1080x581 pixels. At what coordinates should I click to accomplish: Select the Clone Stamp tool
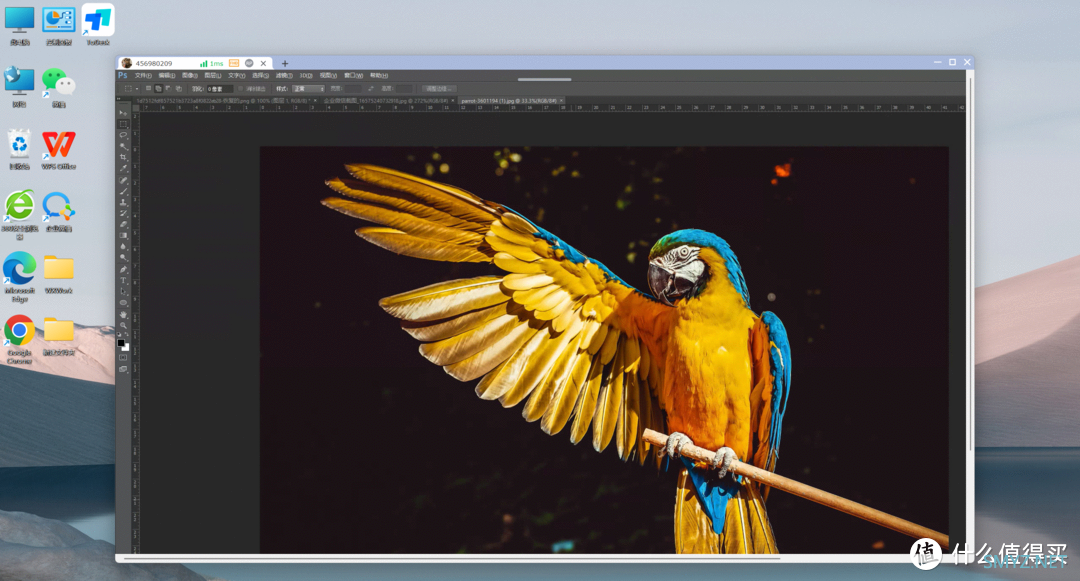[x=123, y=202]
